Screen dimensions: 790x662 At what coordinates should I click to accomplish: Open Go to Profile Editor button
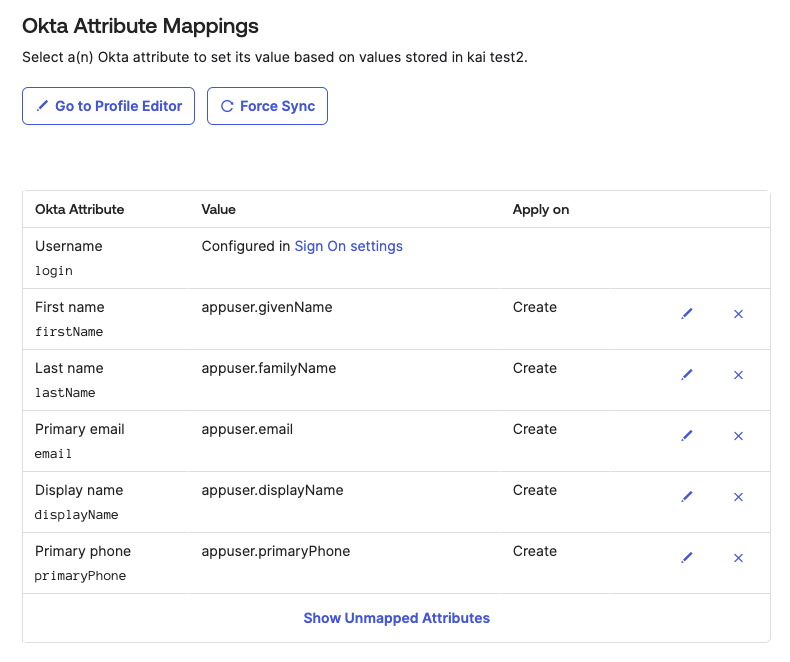click(108, 106)
